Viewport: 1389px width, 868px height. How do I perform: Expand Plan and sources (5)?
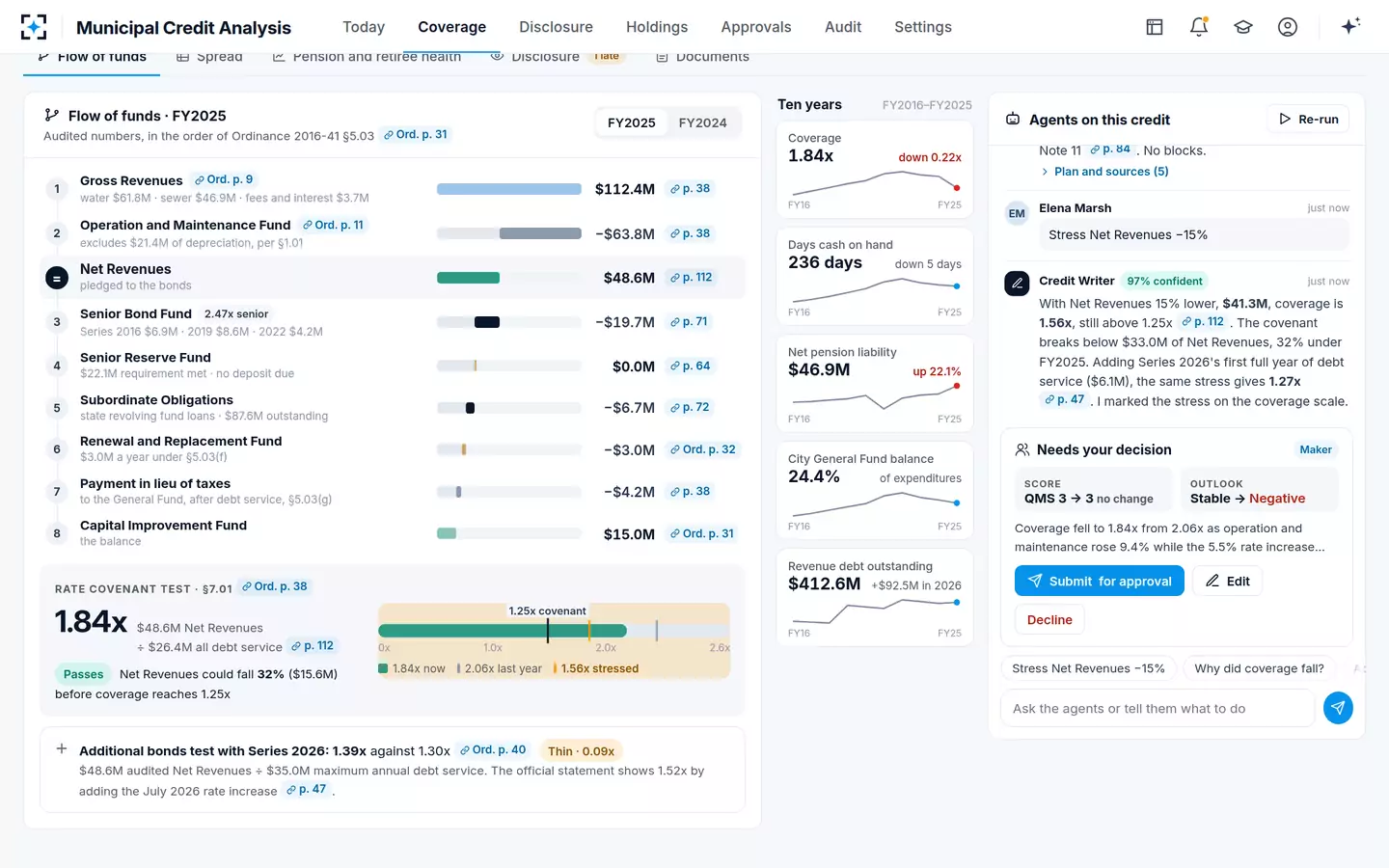(x=1104, y=172)
